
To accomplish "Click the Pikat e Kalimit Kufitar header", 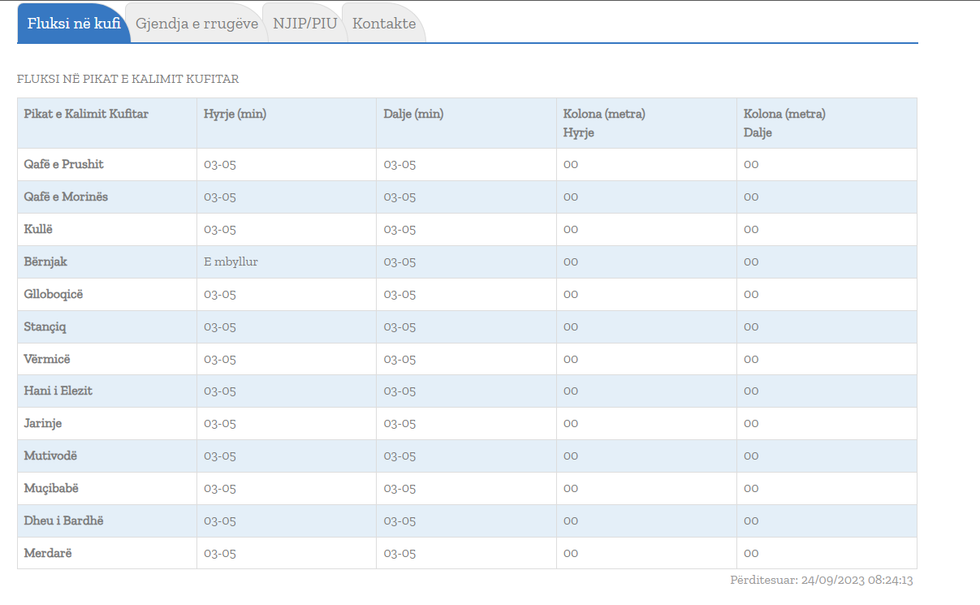I will 86,114.
